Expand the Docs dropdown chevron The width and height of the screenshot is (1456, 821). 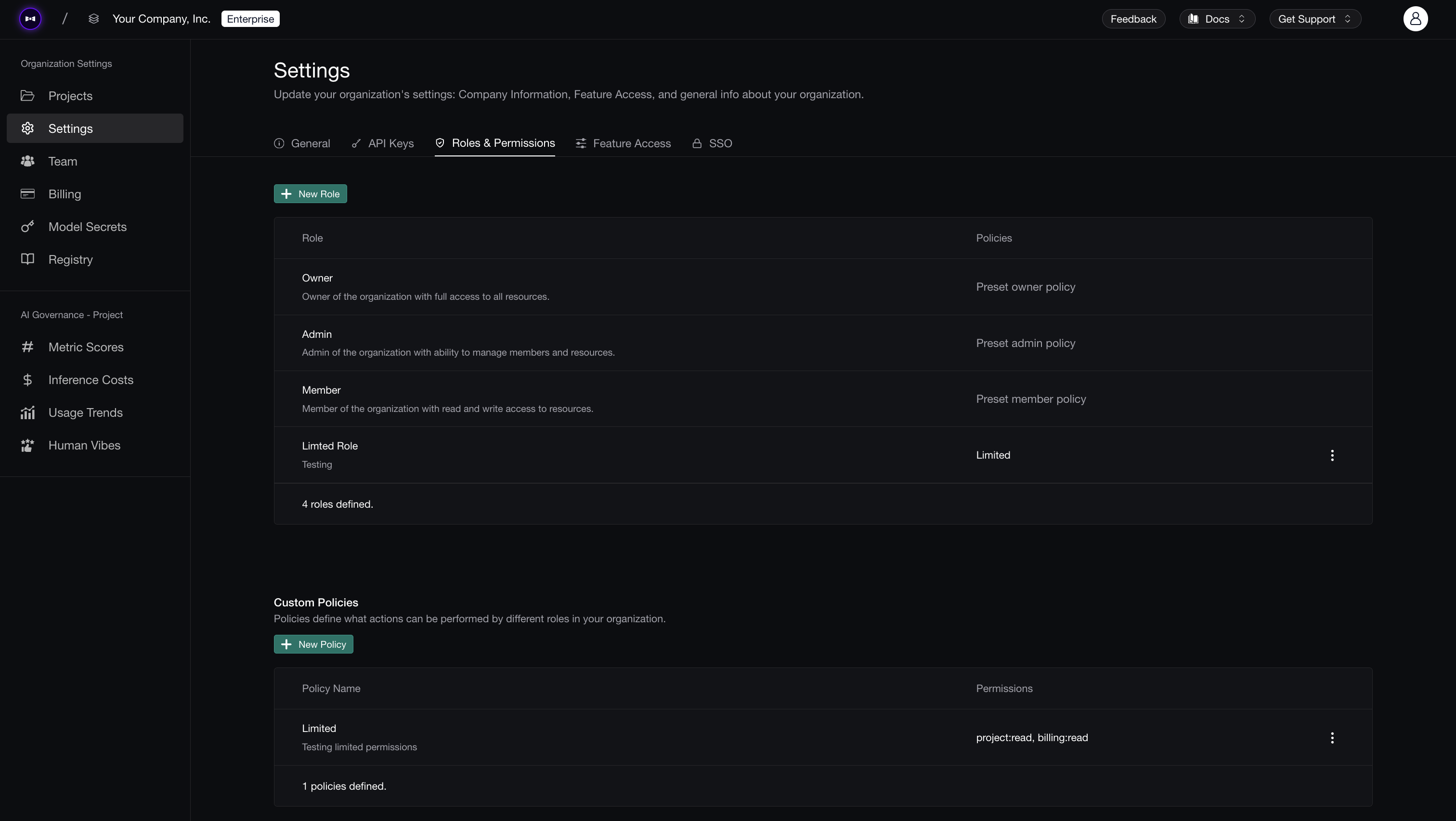(x=1242, y=19)
